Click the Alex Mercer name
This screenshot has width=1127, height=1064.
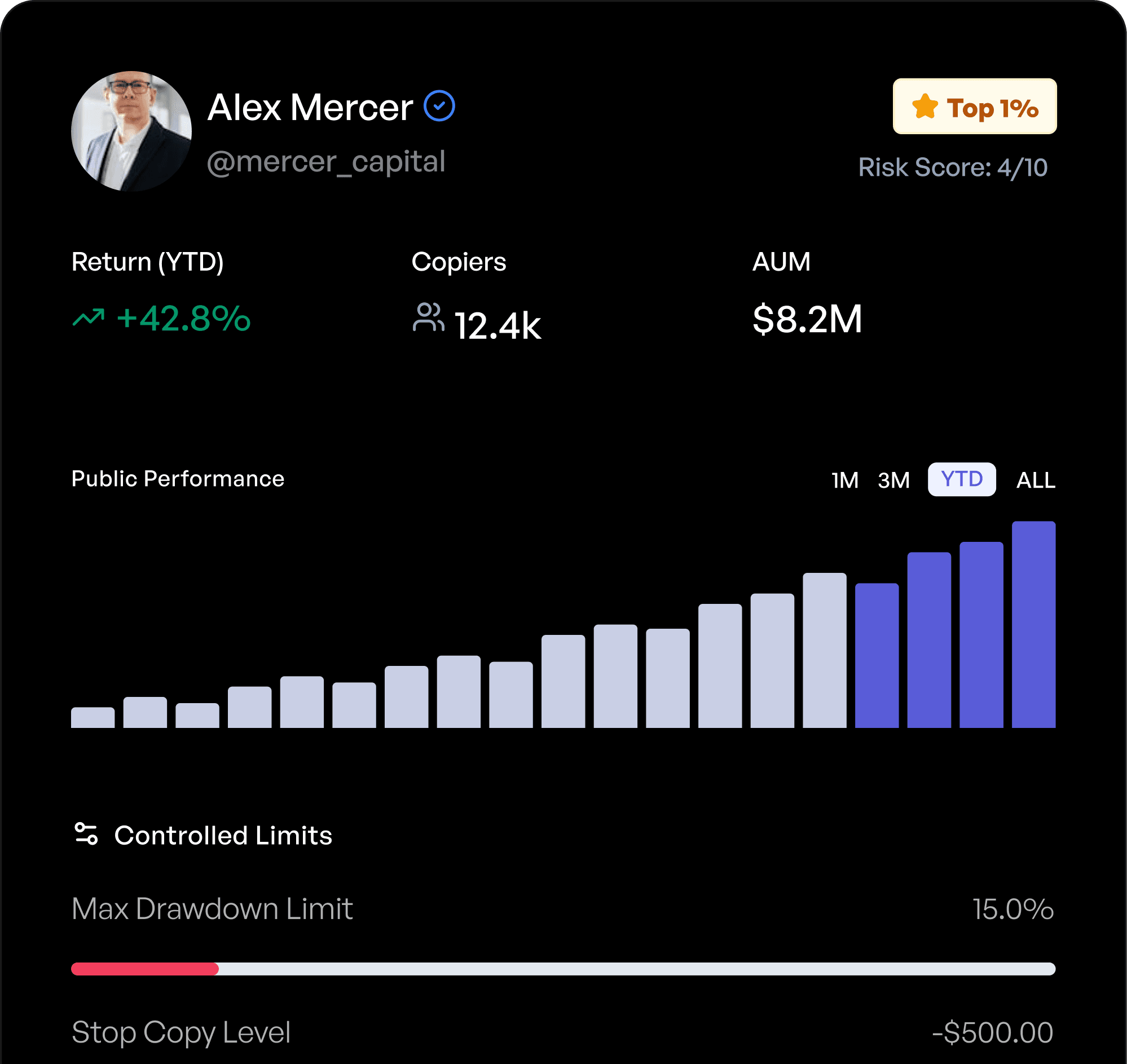[310, 107]
